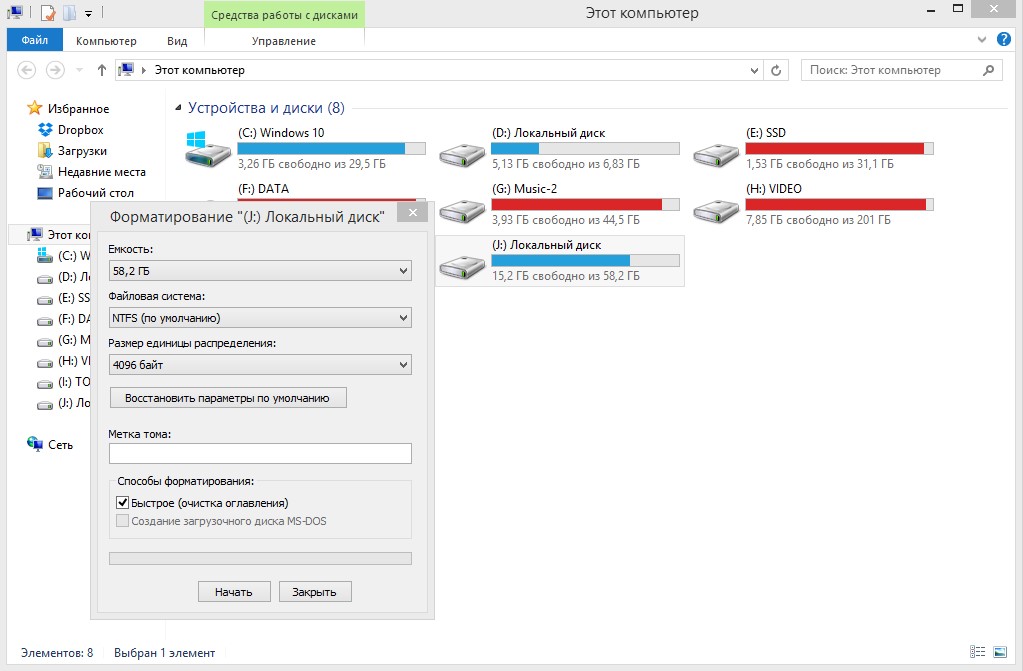This screenshot has height=671, width=1023.
Task: Select the (E:) SSD drive icon
Action: (x=716, y=156)
